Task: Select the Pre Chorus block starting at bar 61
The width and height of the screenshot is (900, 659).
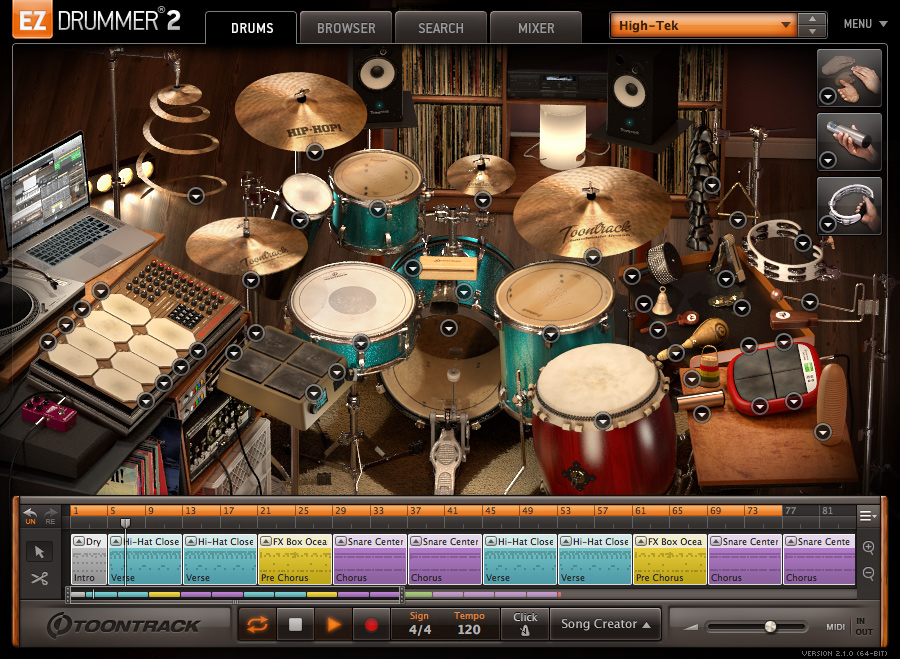Action: [670, 560]
